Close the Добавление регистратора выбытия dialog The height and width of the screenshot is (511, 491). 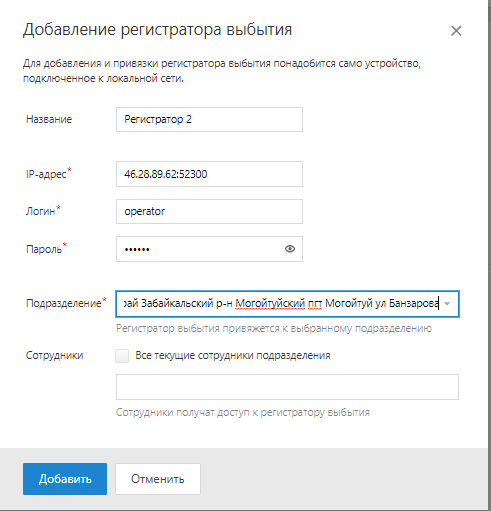pos(456,31)
